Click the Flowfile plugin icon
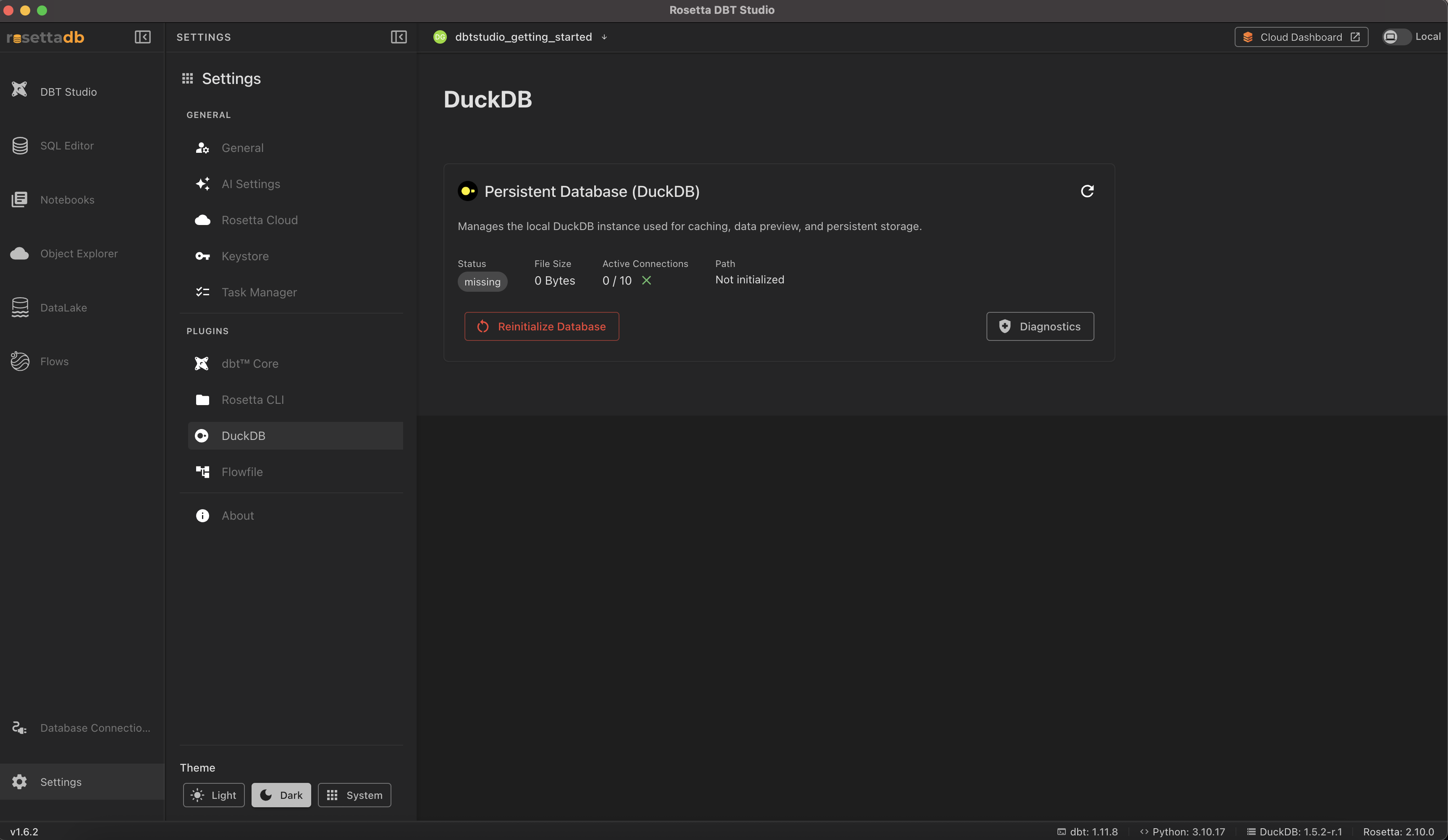The width and height of the screenshot is (1448, 840). point(202,472)
